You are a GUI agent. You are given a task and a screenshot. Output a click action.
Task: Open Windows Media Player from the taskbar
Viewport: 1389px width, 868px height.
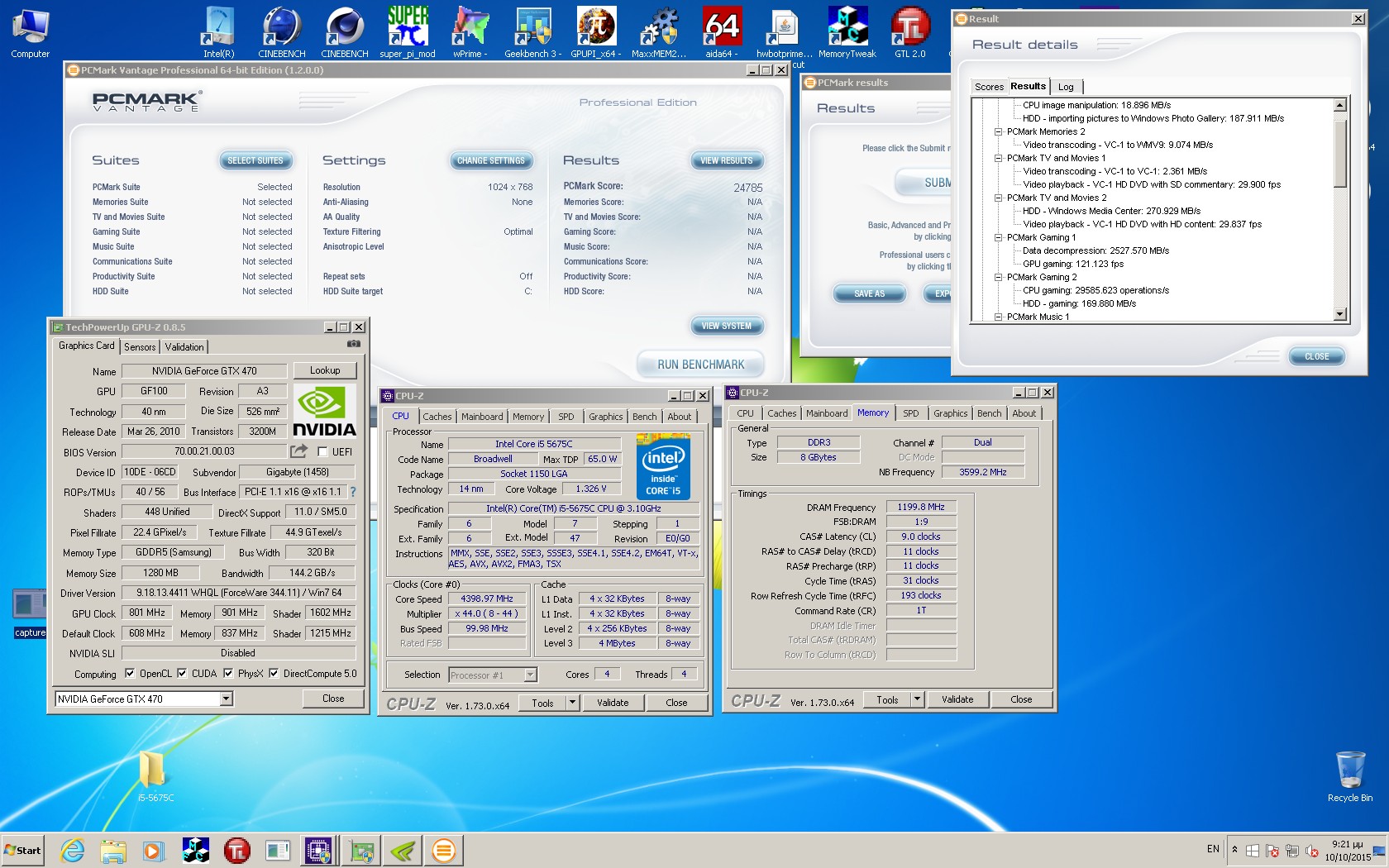(154, 850)
